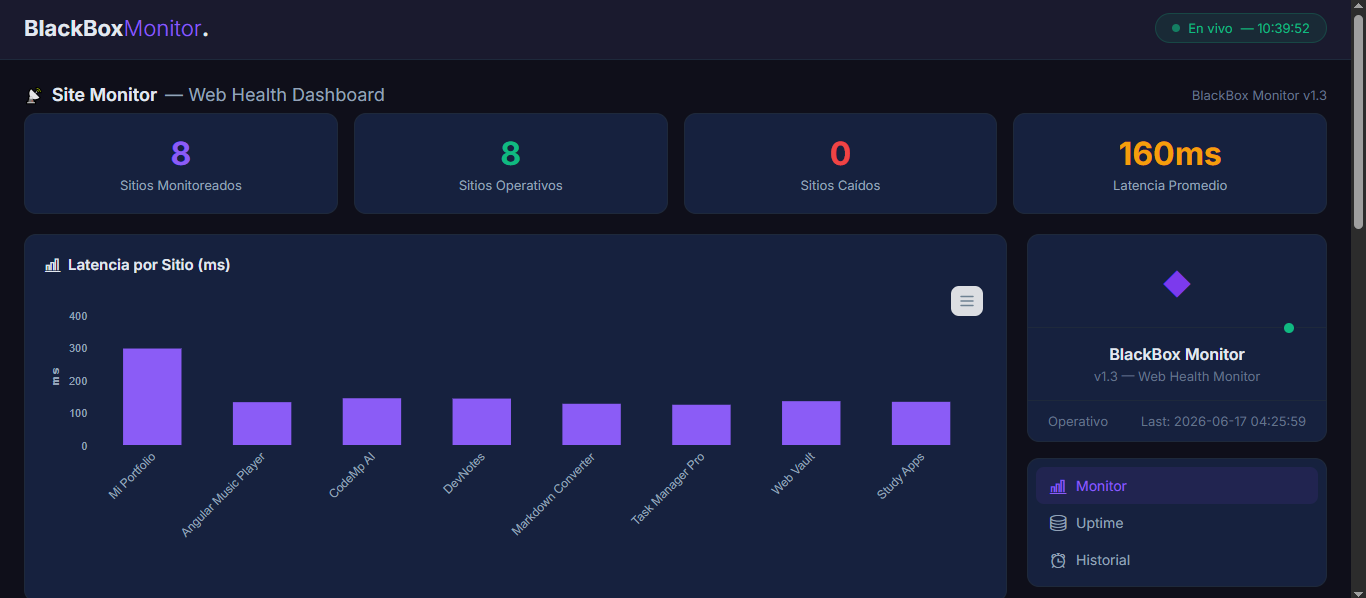The image size is (1366, 598).
Task: Click the green 8 operational count
Action: click(511, 153)
